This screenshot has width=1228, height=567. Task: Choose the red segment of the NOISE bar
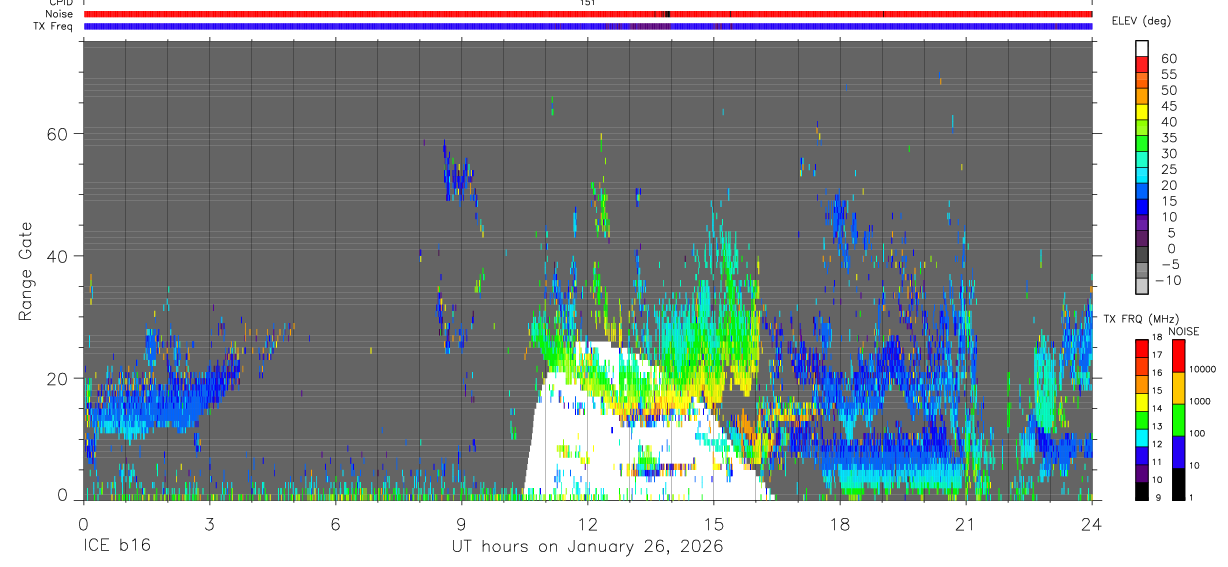pos(1178,356)
